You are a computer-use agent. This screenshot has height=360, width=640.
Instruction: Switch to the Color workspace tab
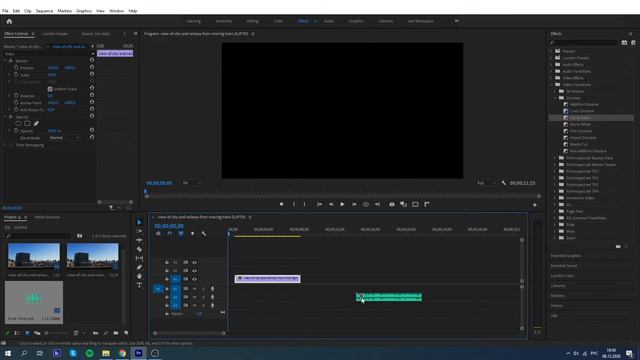278,21
